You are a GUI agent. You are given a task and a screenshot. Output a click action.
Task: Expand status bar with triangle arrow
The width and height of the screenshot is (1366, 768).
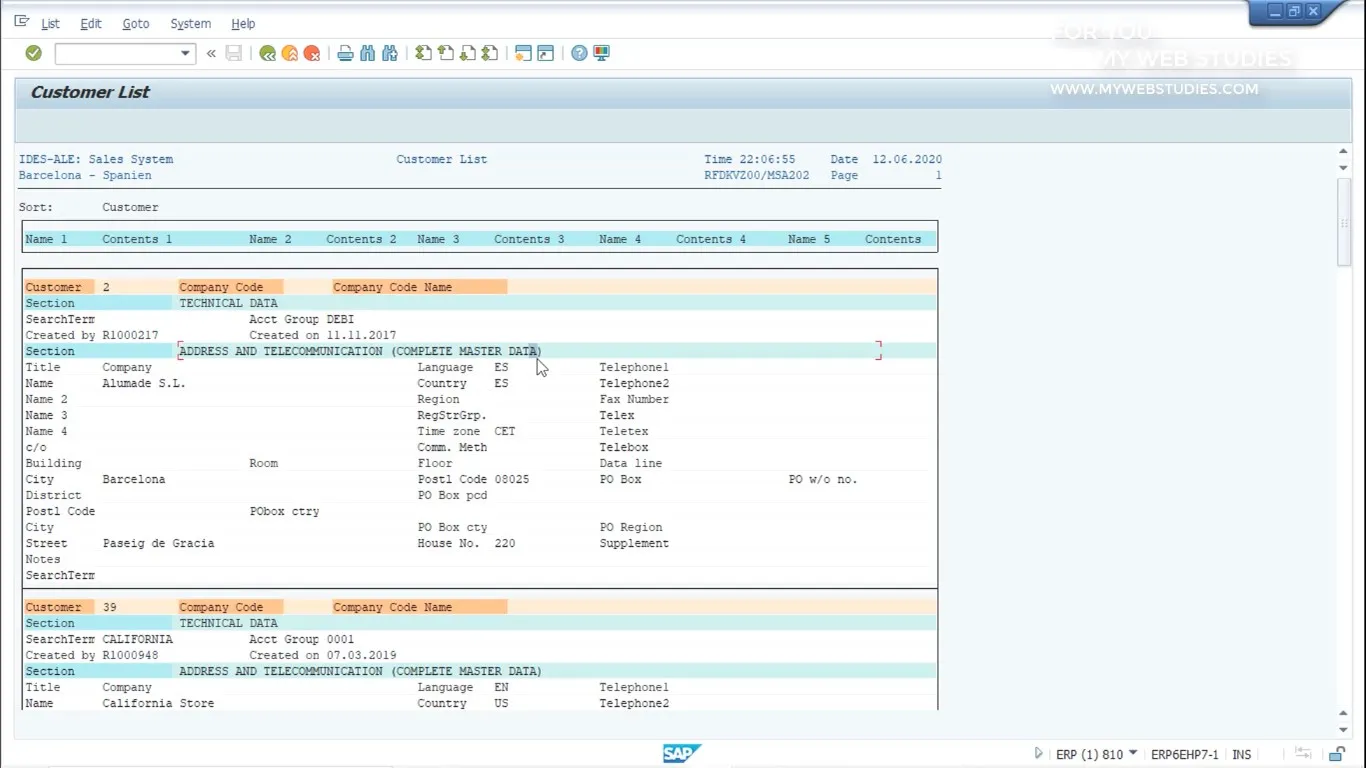tap(1038, 754)
